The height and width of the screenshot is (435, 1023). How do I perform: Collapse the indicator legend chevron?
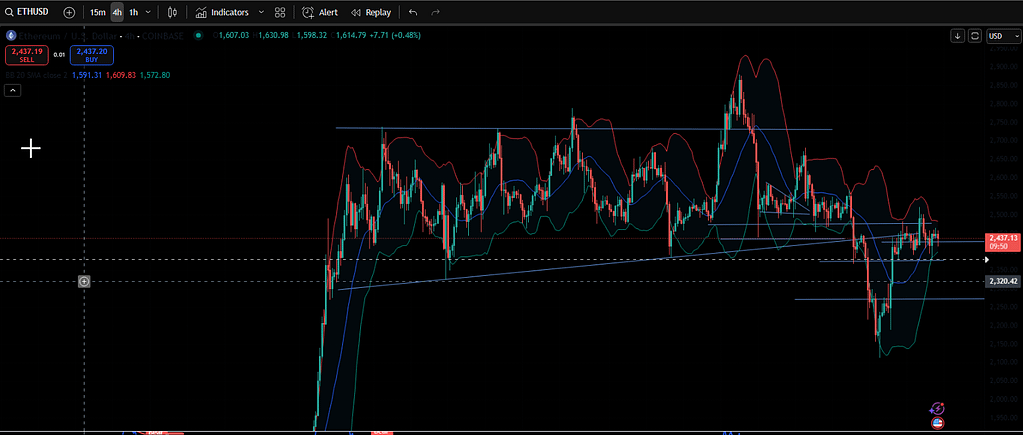click(13, 91)
